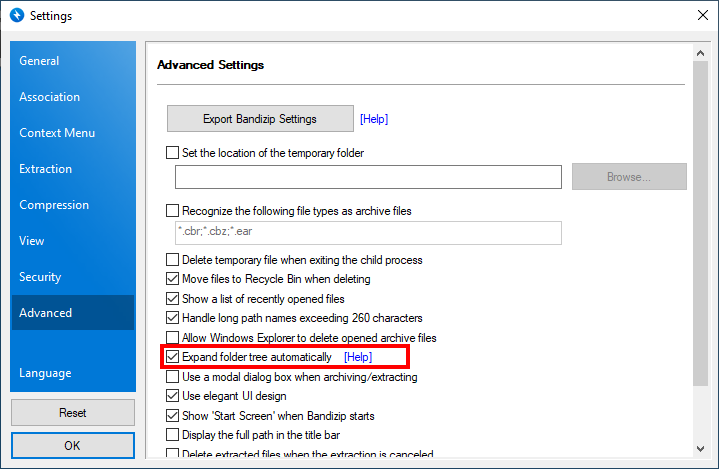Toggle Recognize the following file types checkbox
Screen dimensions: 719x469
tap(173, 211)
